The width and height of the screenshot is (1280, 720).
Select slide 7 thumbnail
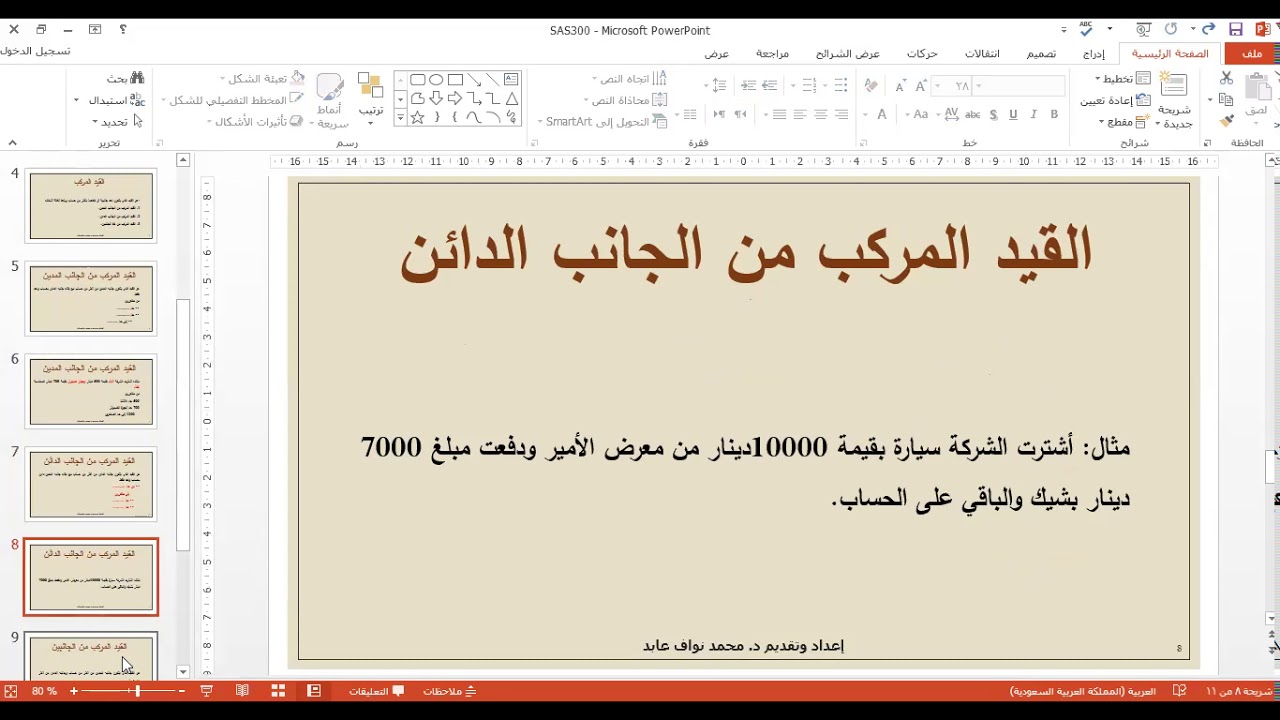click(91, 485)
